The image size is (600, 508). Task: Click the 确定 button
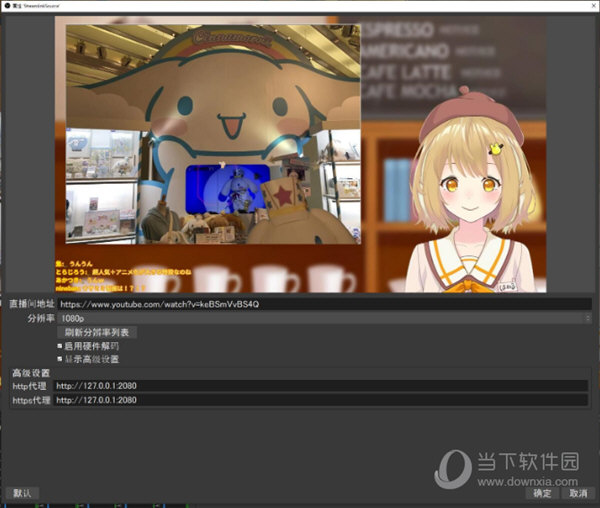(542, 493)
